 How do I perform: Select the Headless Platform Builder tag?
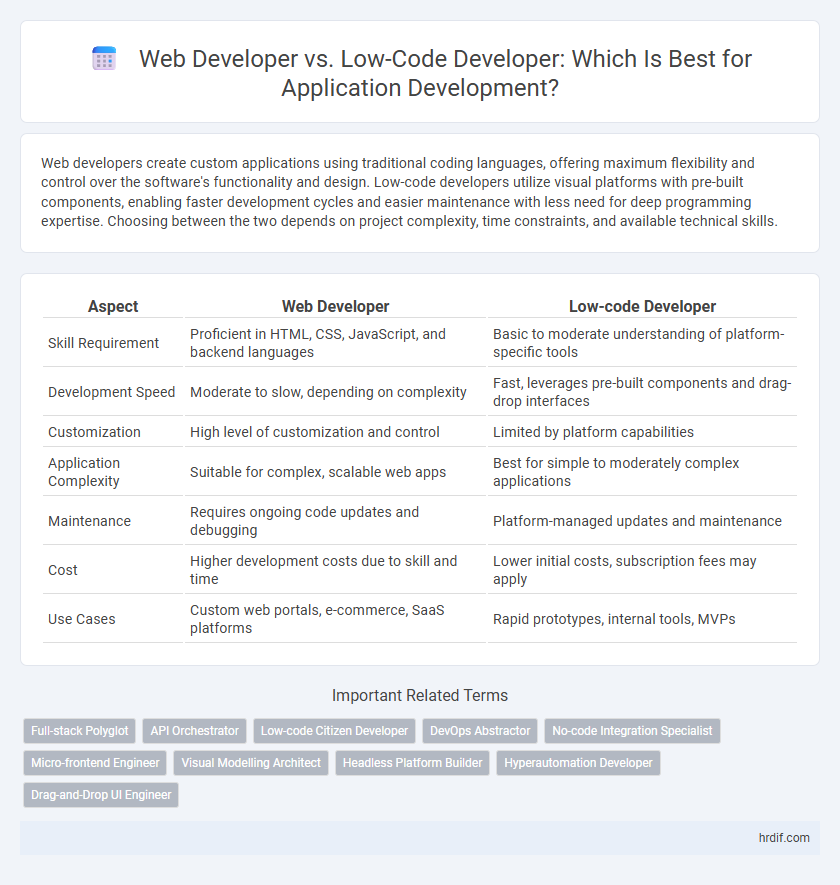pos(413,763)
